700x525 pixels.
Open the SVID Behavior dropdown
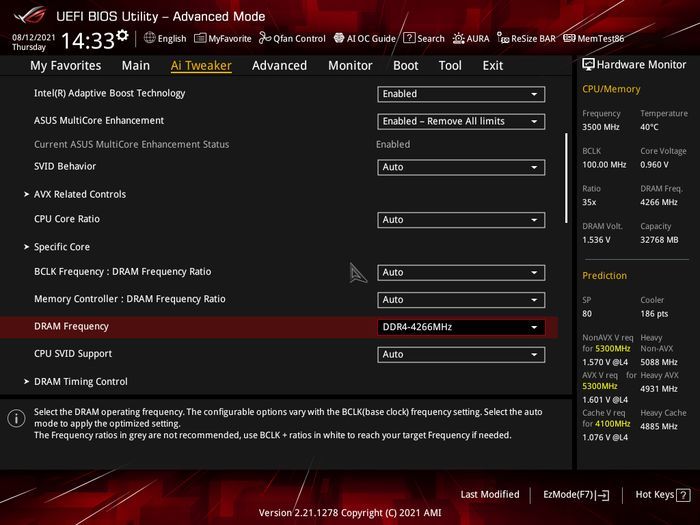pos(461,167)
